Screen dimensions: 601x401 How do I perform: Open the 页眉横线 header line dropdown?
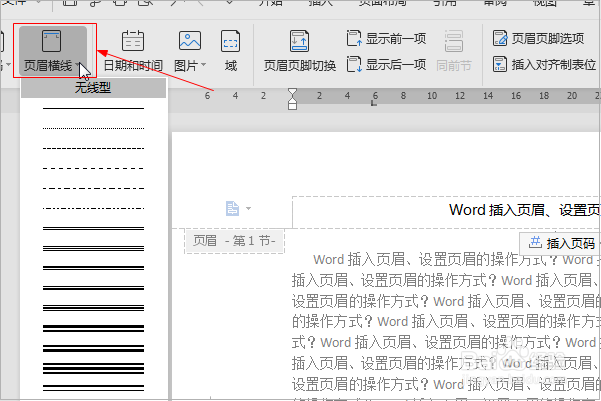point(53,51)
